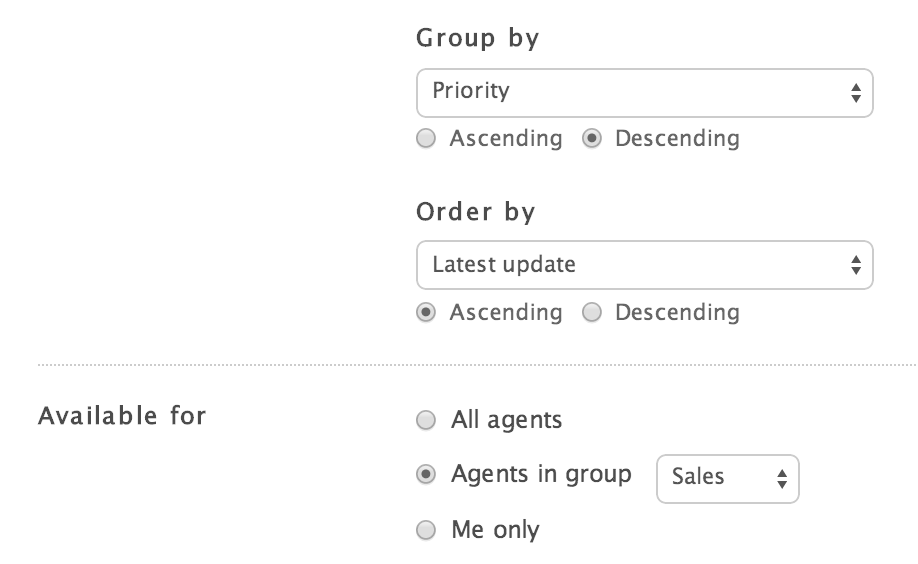Click the arrows icon on Priority select

[856, 93]
